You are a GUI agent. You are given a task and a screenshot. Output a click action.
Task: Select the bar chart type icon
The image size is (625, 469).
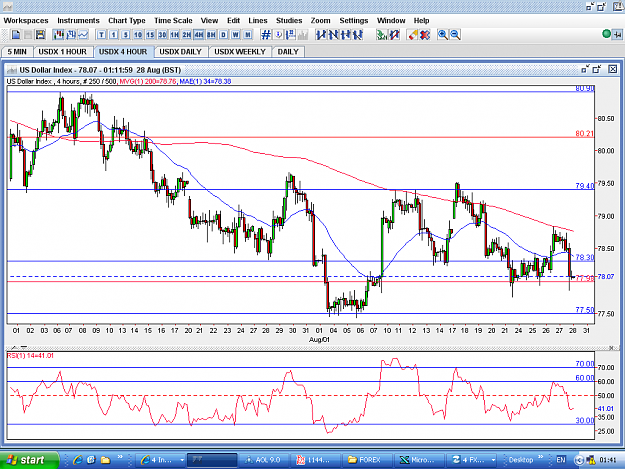[x=71, y=35]
